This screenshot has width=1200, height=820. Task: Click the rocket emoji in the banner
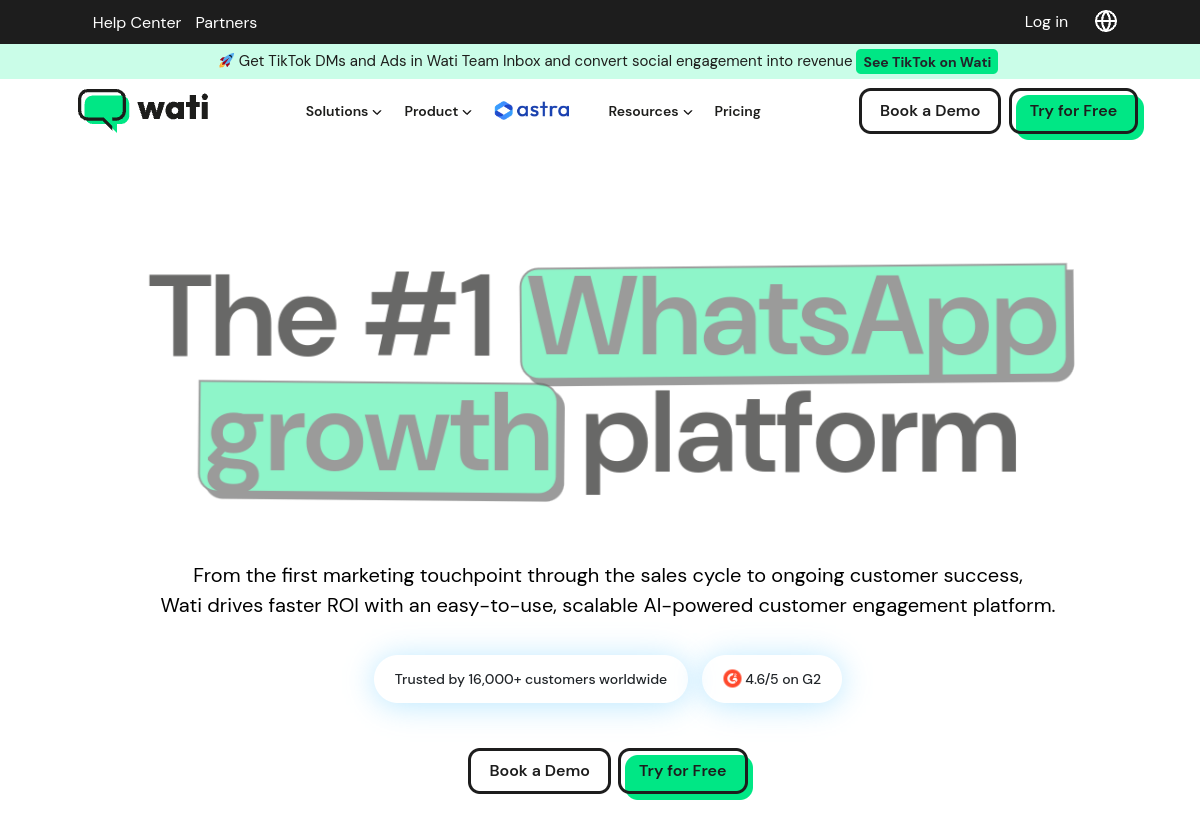[x=226, y=61]
